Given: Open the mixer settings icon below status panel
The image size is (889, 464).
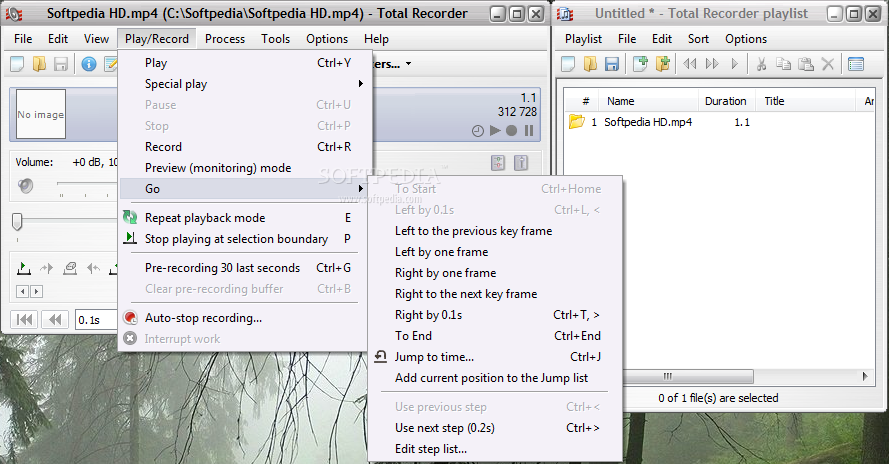Looking at the screenshot, I should point(498,163).
